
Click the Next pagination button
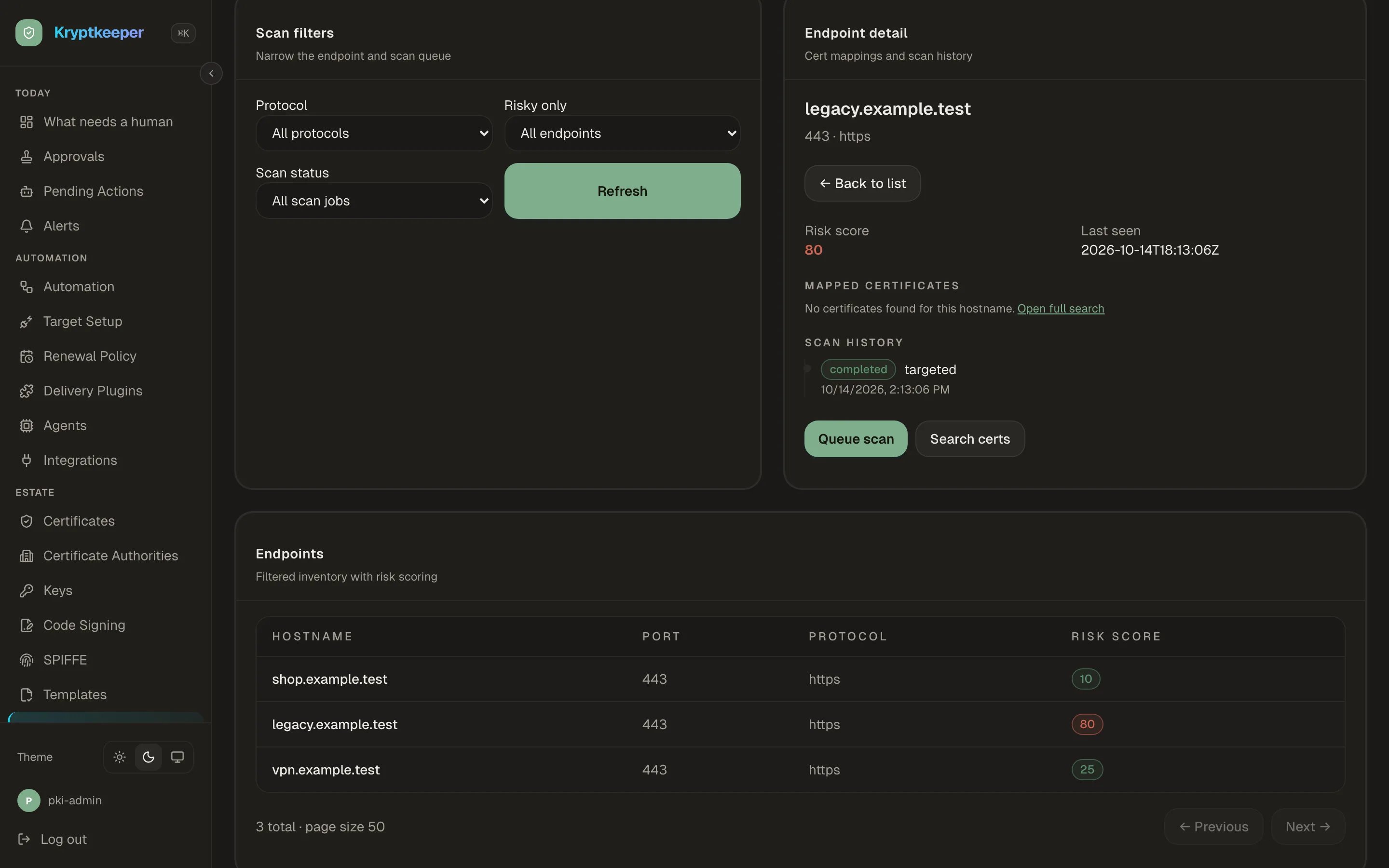point(1308,827)
